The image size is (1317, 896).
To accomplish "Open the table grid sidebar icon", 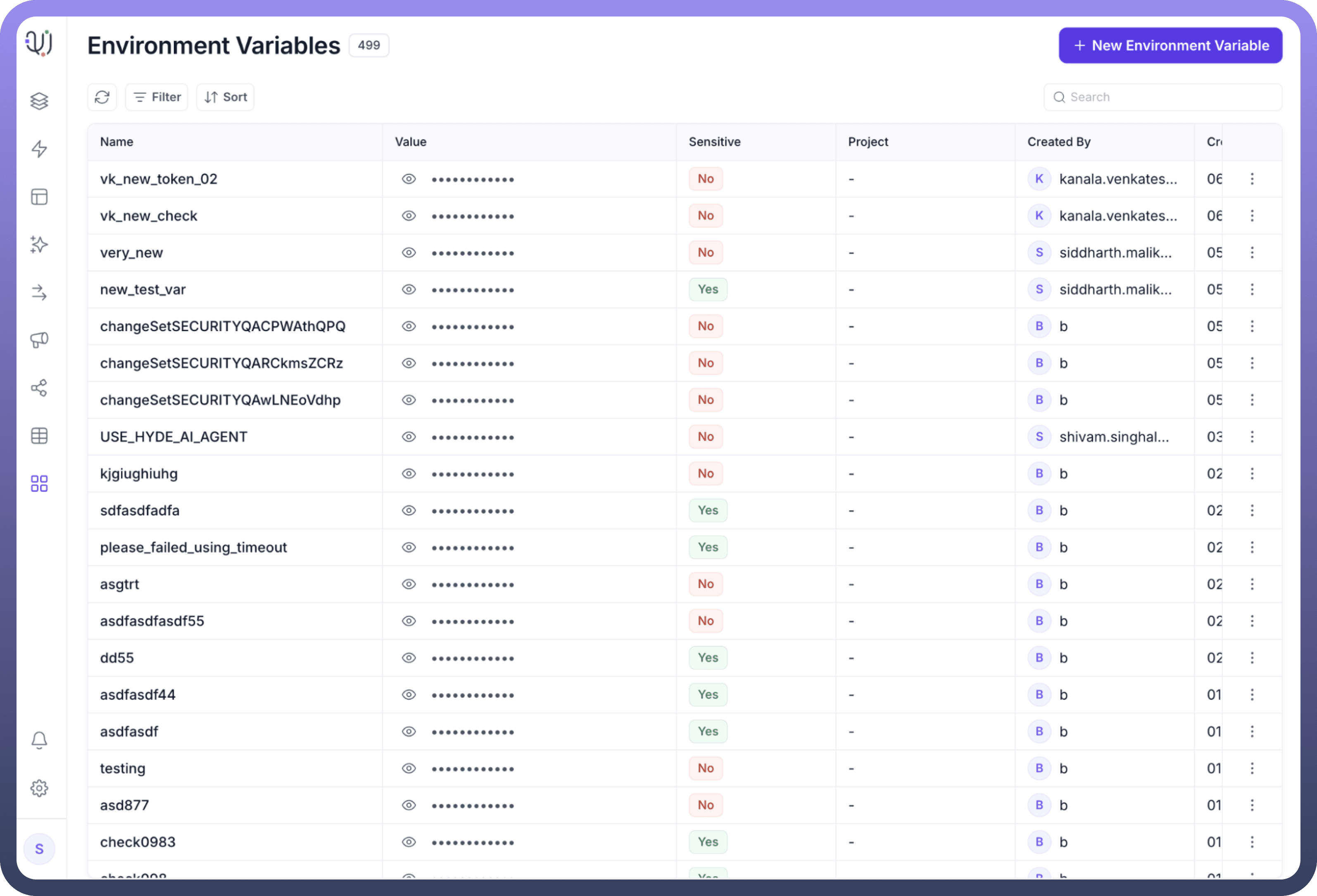I will (39, 436).
